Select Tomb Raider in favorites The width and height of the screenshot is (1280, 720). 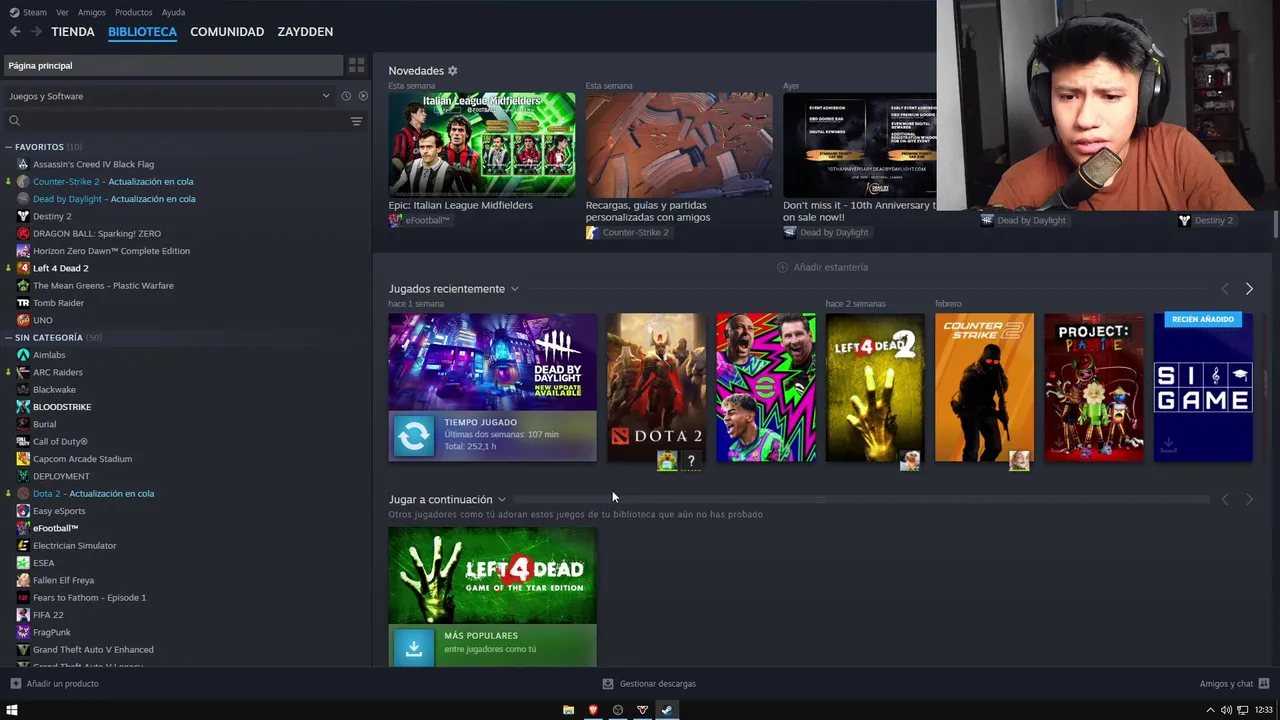coord(58,303)
